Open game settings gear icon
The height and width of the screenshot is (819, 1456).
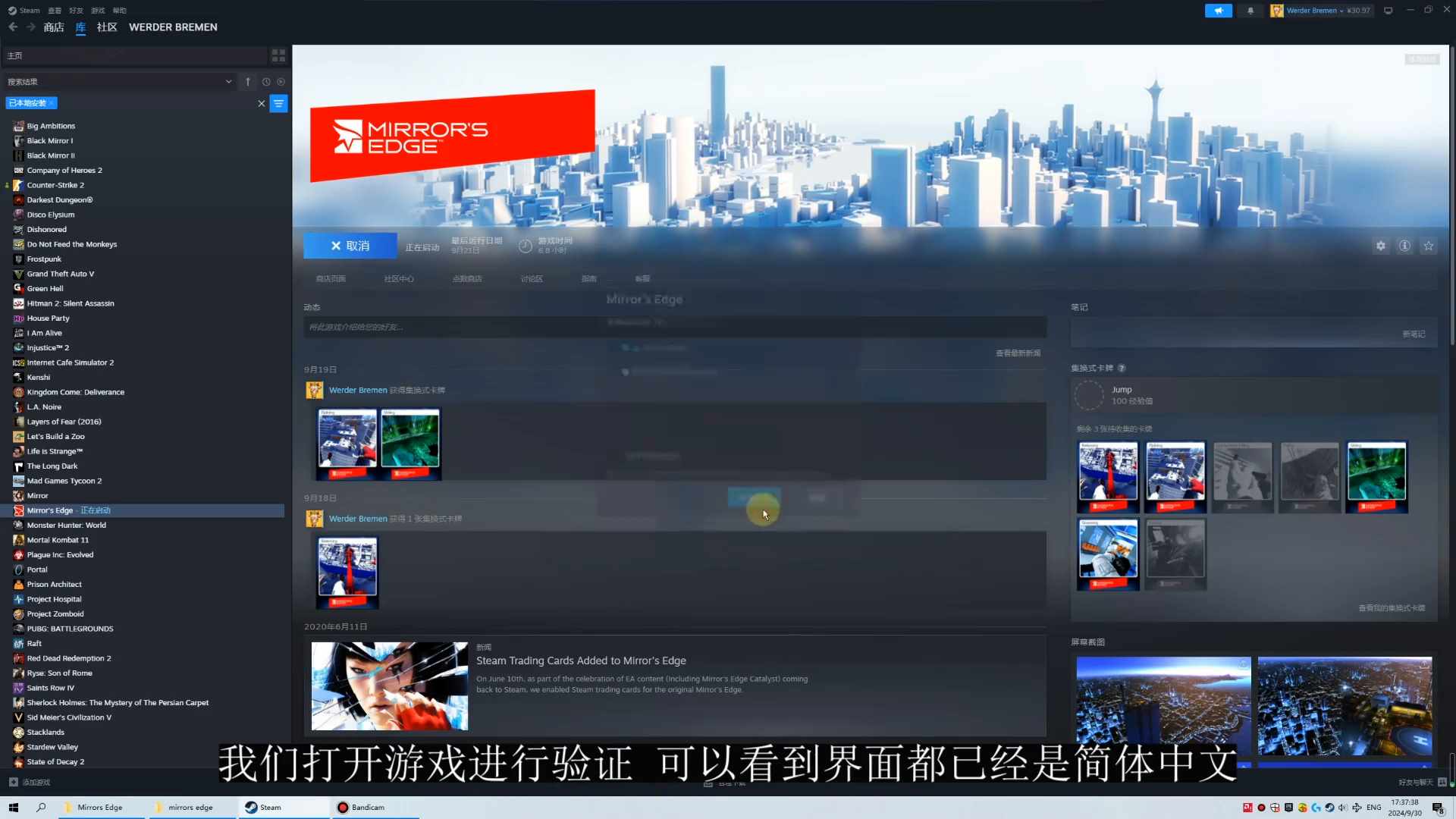1381,246
